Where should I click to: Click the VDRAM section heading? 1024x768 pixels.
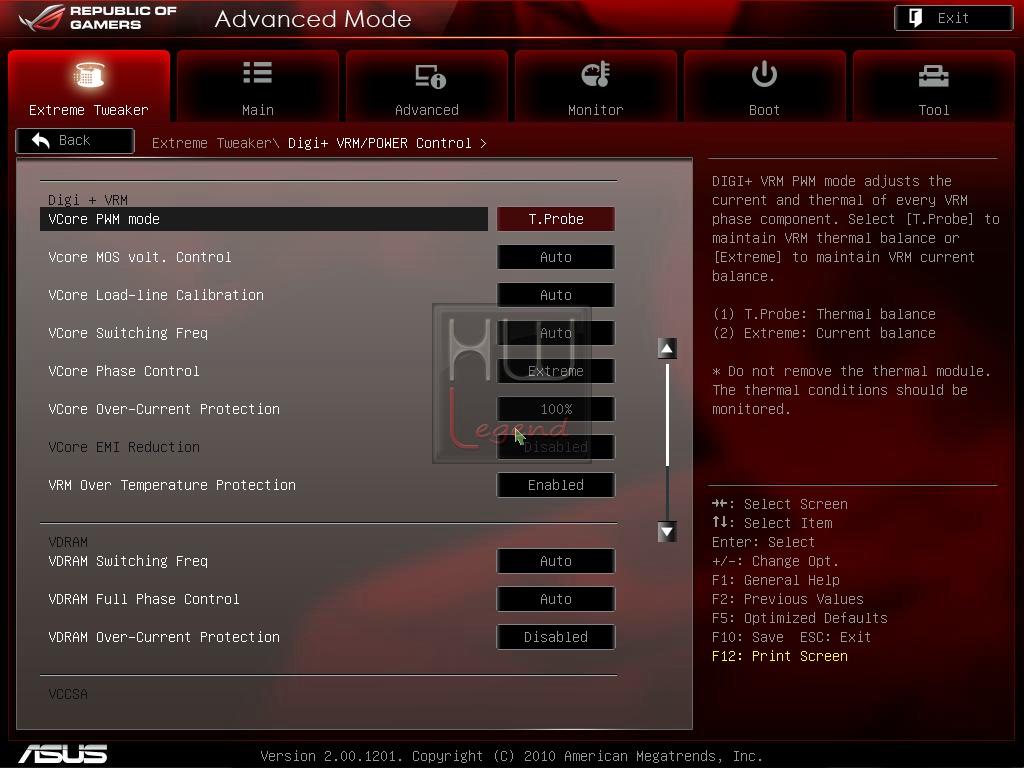tap(68, 541)
